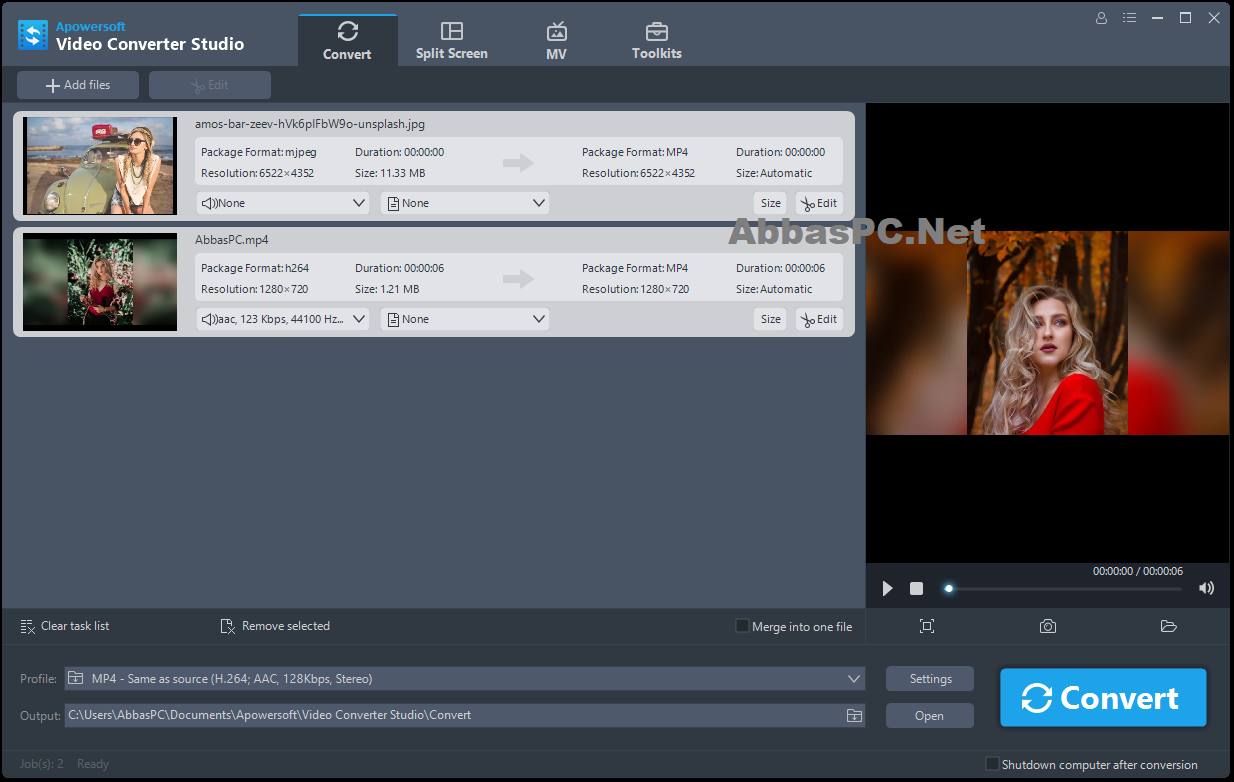The width and height of the screenshot is (1234, 782).
Task: Open the snapshot folder icon
Action: 1169,626
